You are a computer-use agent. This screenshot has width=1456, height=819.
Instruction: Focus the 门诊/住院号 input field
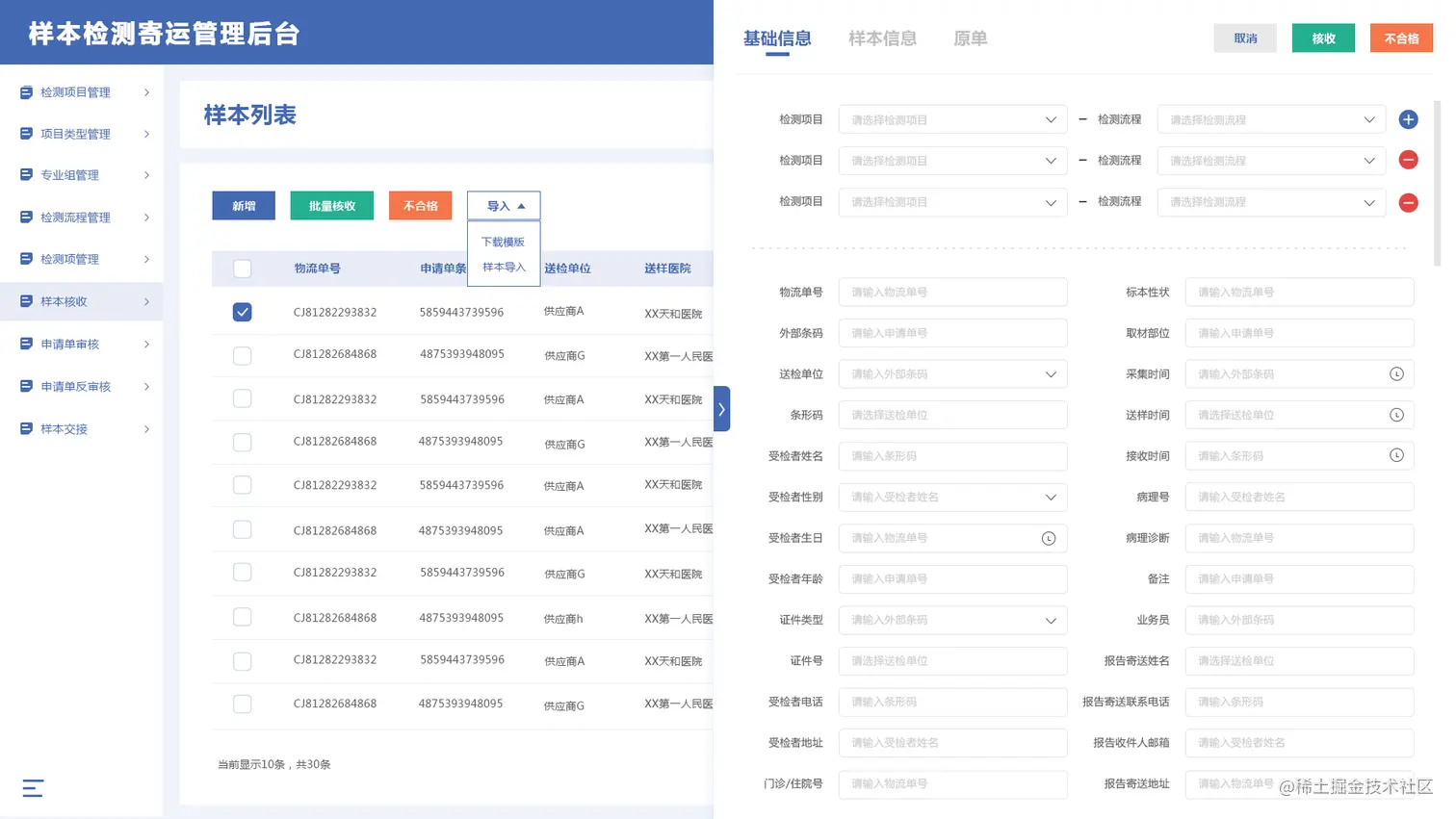click(952, 784)
